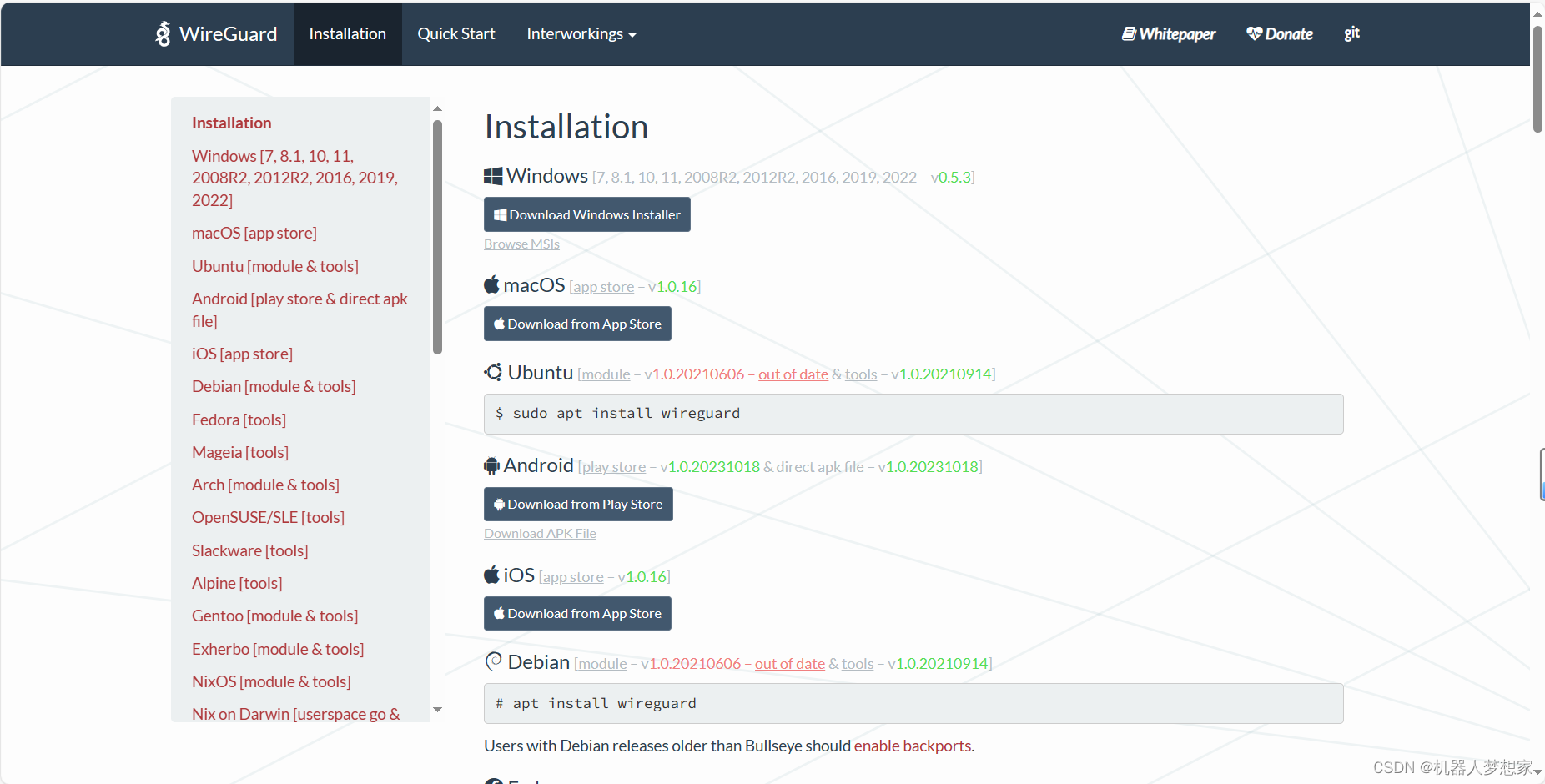Open the git repository link
This screenshot has height=784, width=1545.
point(1351,33)
